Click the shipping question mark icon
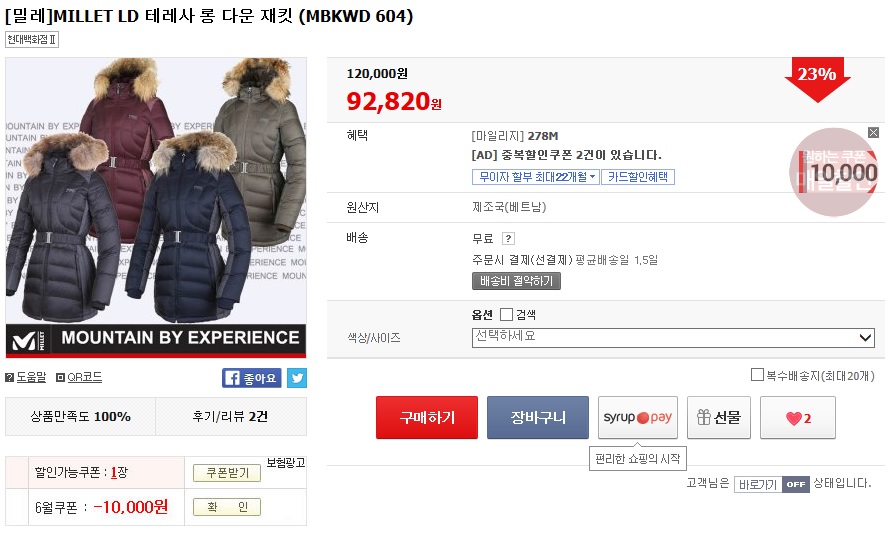Viewport: 896px width, 534px height. coord(508,238)
